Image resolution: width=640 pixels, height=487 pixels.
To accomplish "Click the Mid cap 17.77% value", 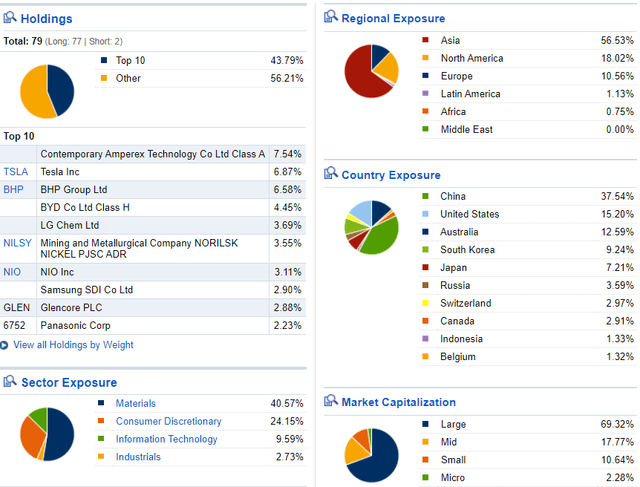I will tap(617, 442).
